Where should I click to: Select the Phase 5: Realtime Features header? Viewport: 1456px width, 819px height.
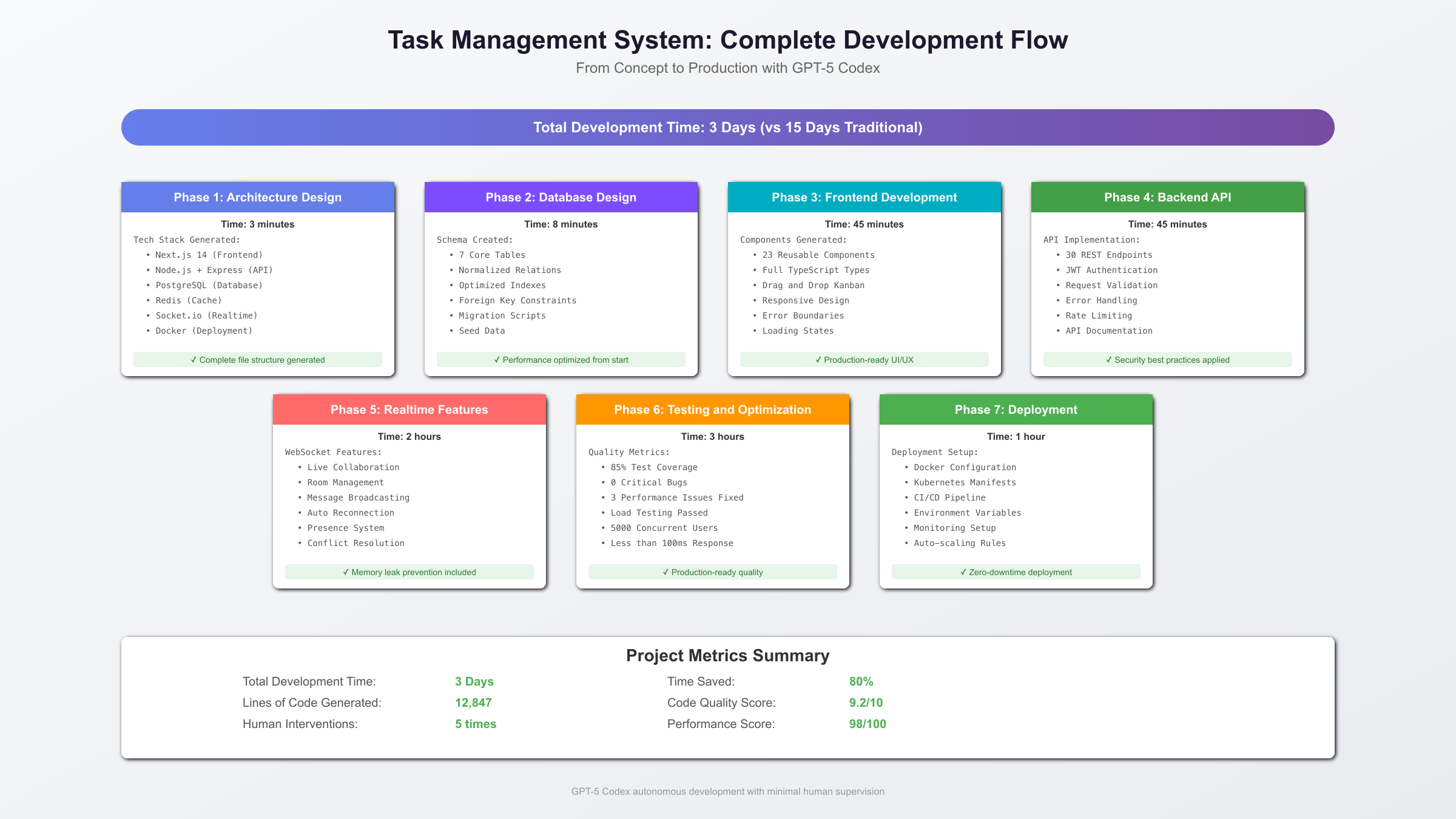(409, 409)
